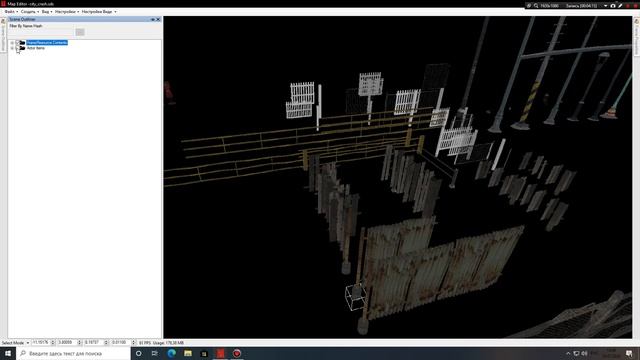The width and height of the screenshot is (640, 360).
Task: Click the gray filter button beside the filter field
Action: click(x=80, y=32)
